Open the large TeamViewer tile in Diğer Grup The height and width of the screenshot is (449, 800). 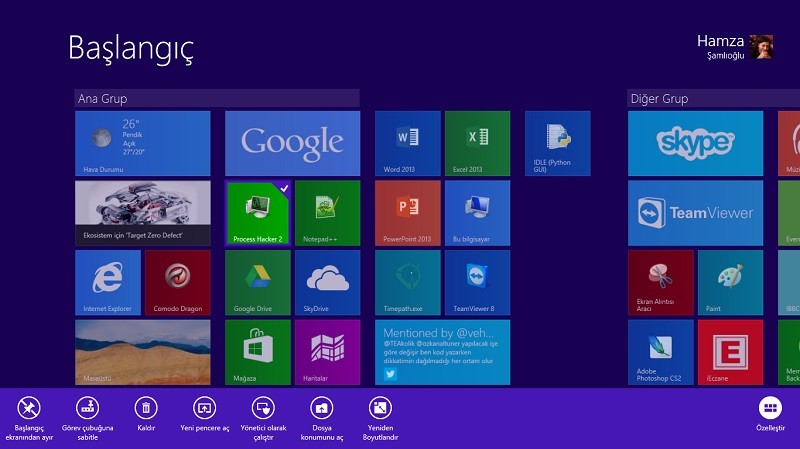point(695,213)
